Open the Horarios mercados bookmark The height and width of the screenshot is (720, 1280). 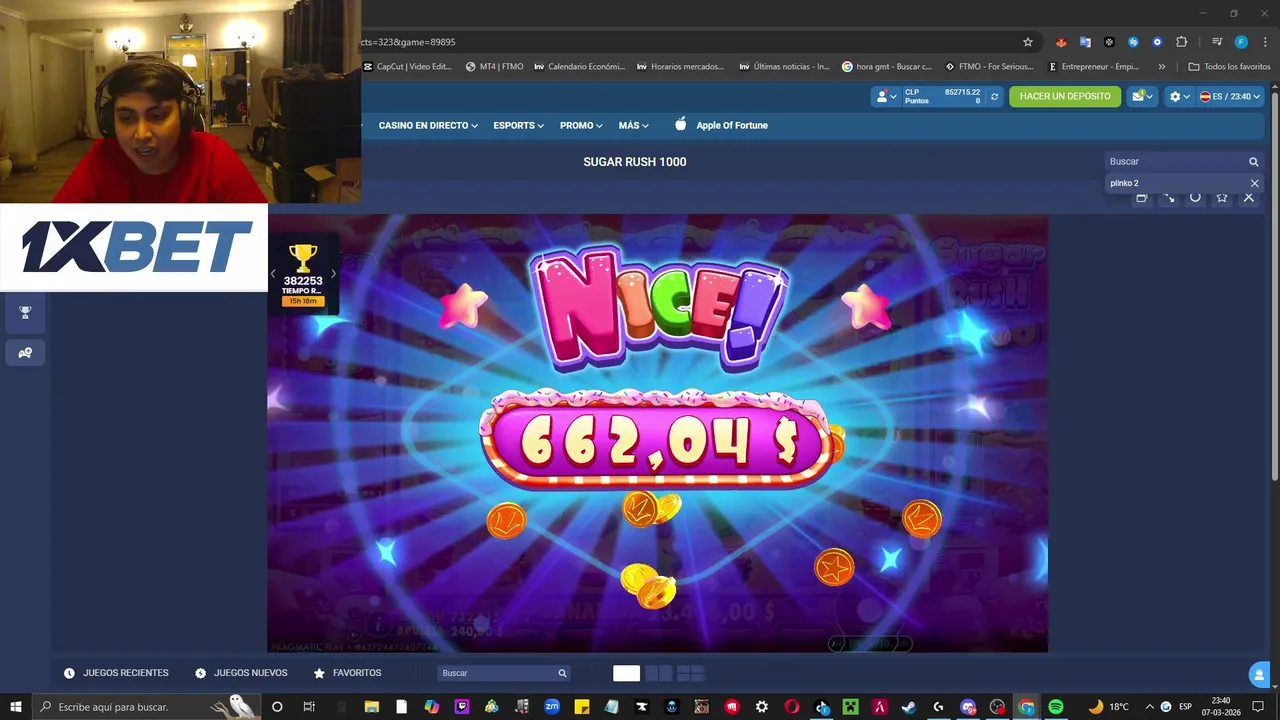pos(680,67)
